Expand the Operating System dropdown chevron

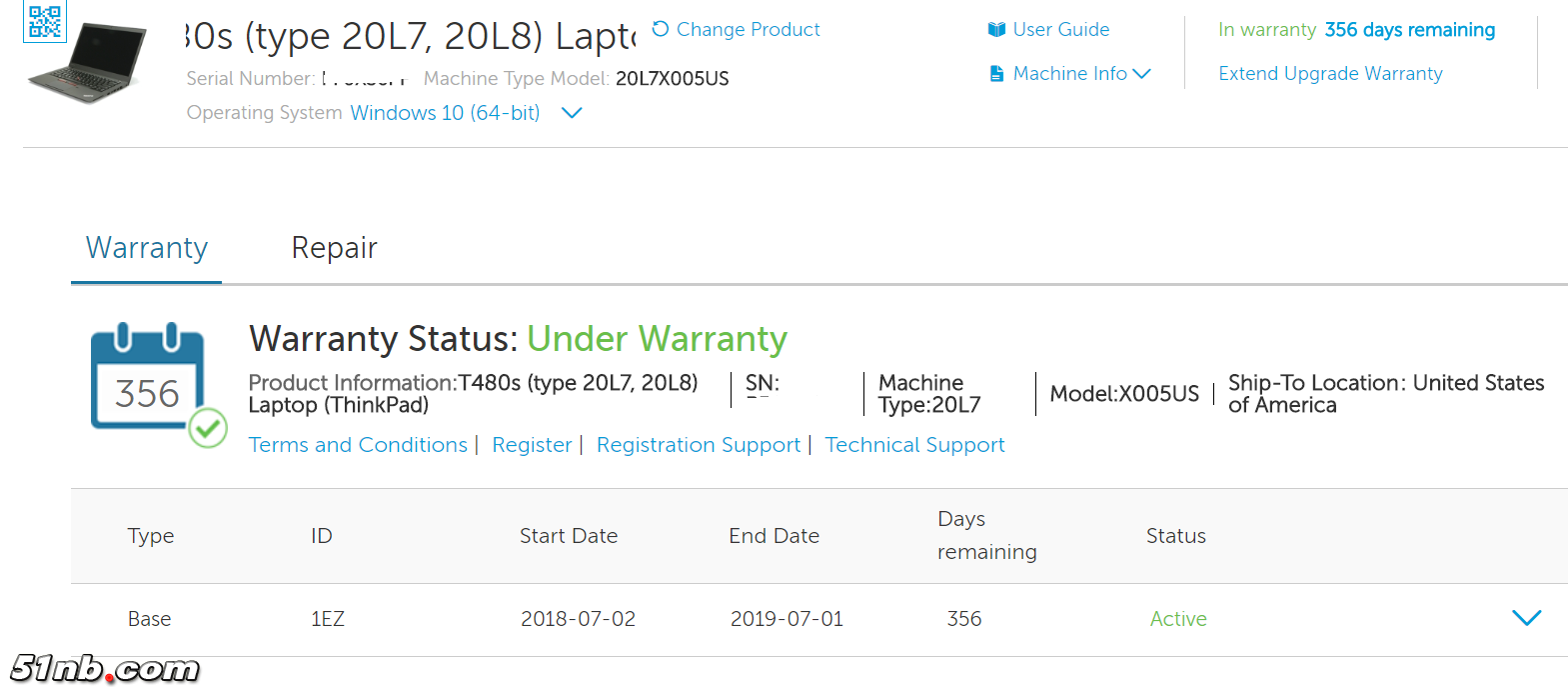572,113
